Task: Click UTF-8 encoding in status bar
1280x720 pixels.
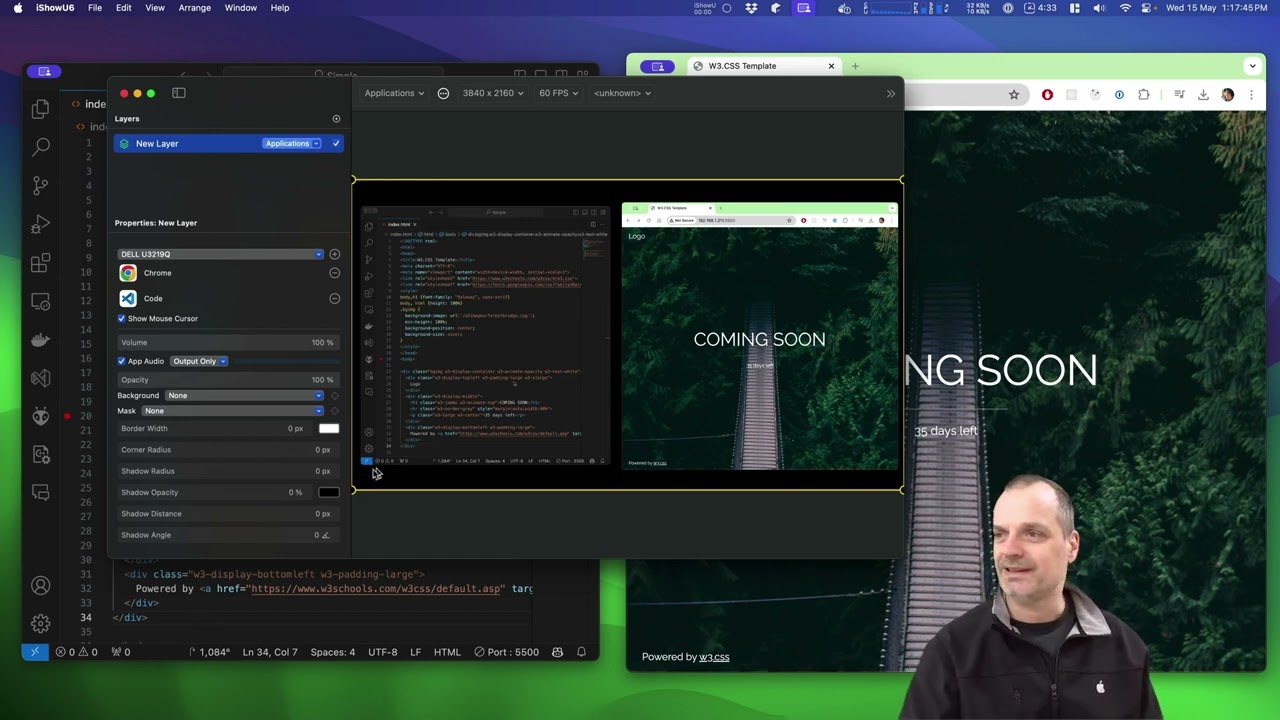Action: (382, 652)
